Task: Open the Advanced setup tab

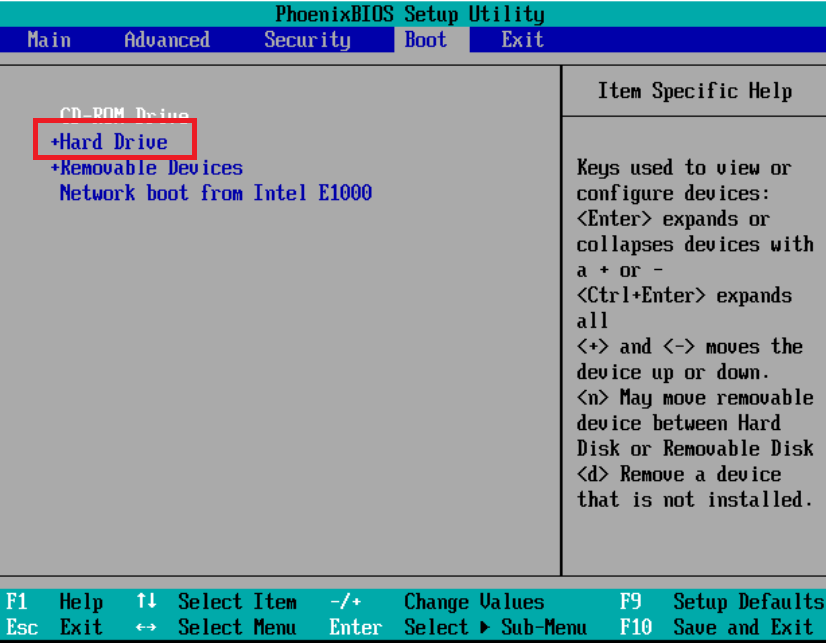Action: 166,39
